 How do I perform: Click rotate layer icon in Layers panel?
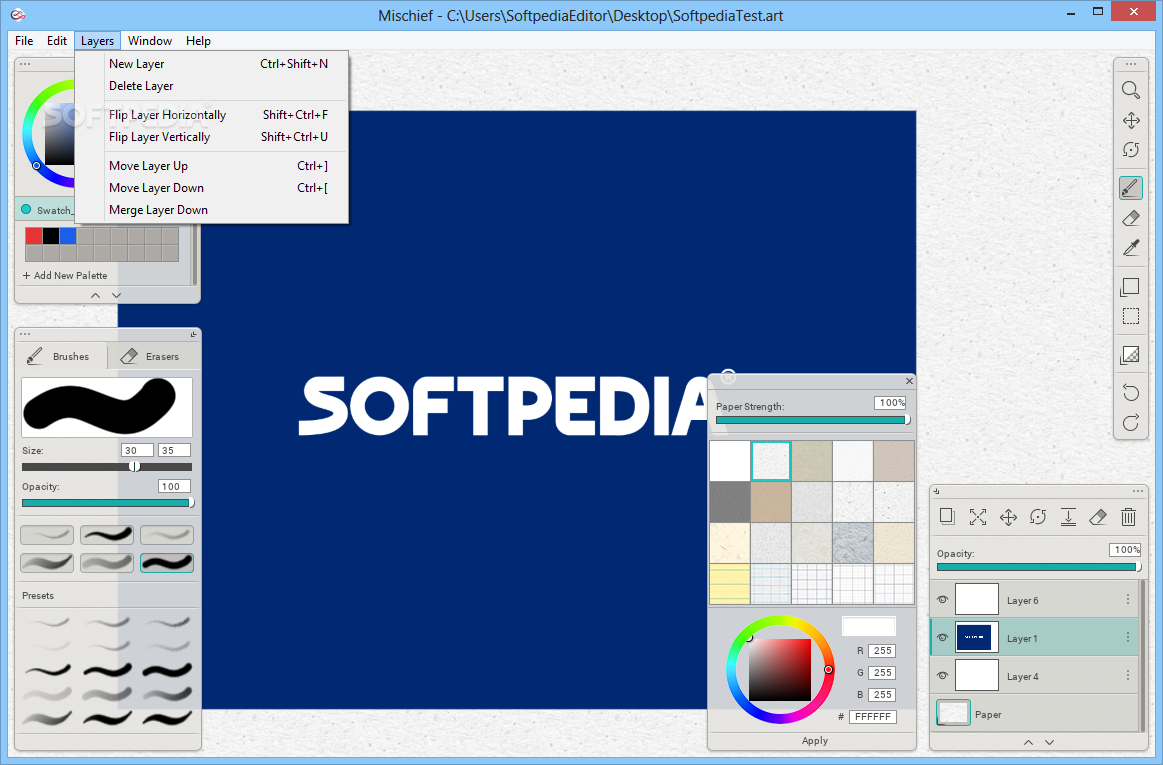point(1038,516)
